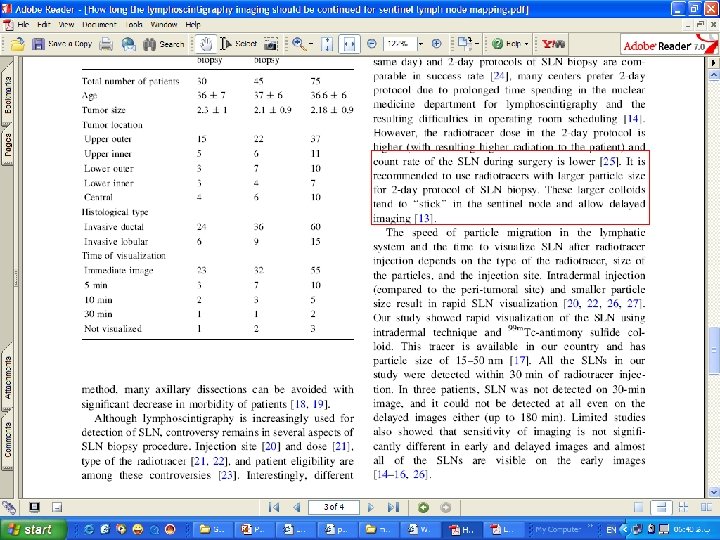Open the zoom percentage dropdown
The image size is (720, 540).
click(x=420, y=44)
